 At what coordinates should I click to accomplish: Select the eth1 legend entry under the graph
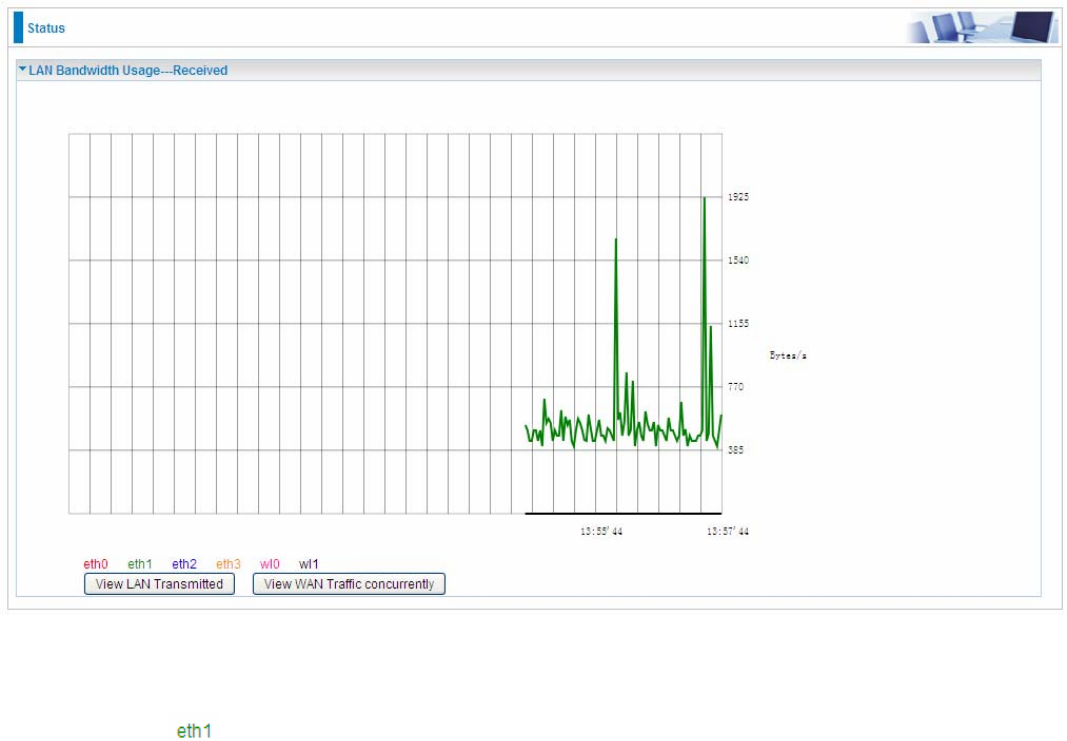pyautogui.click(x=140, y=563)
